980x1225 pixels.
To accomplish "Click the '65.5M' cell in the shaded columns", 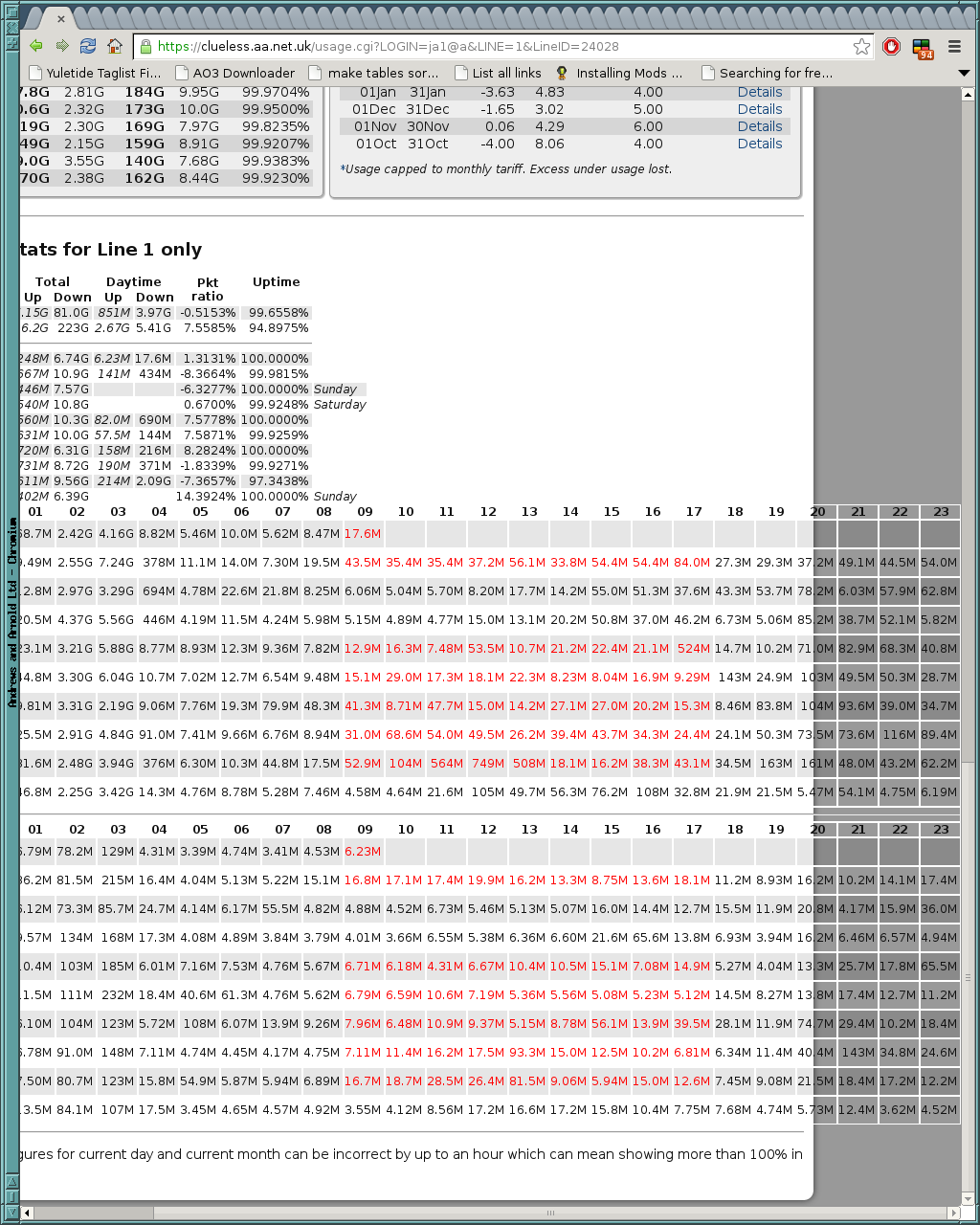I will [x=939, y=967].
